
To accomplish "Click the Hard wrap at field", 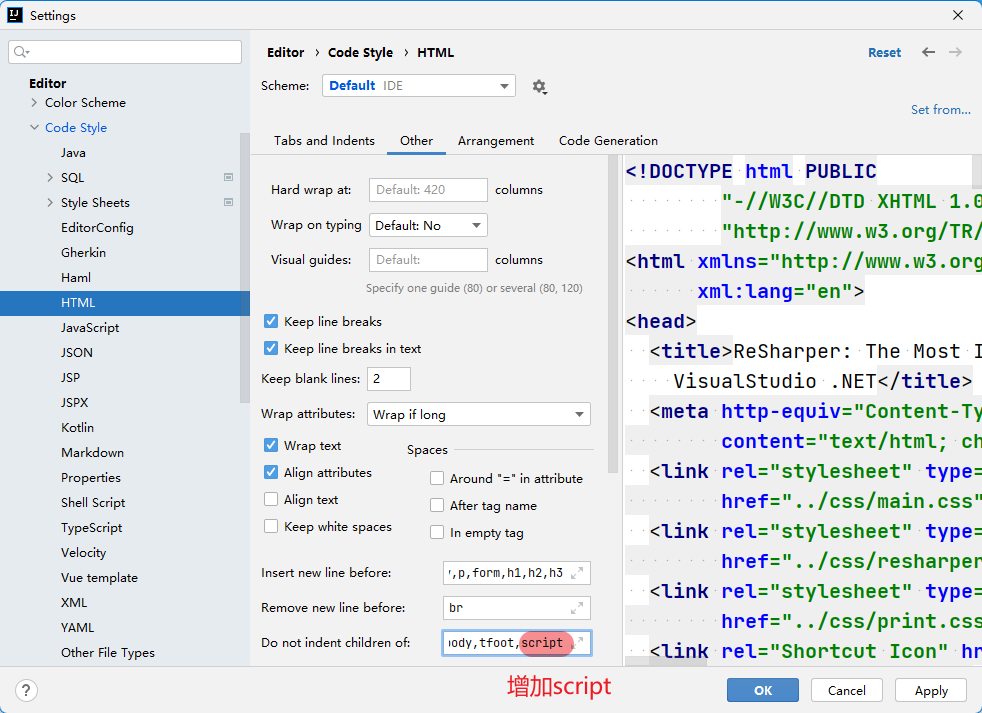I will pyautogui.click(x=428, y=190).
